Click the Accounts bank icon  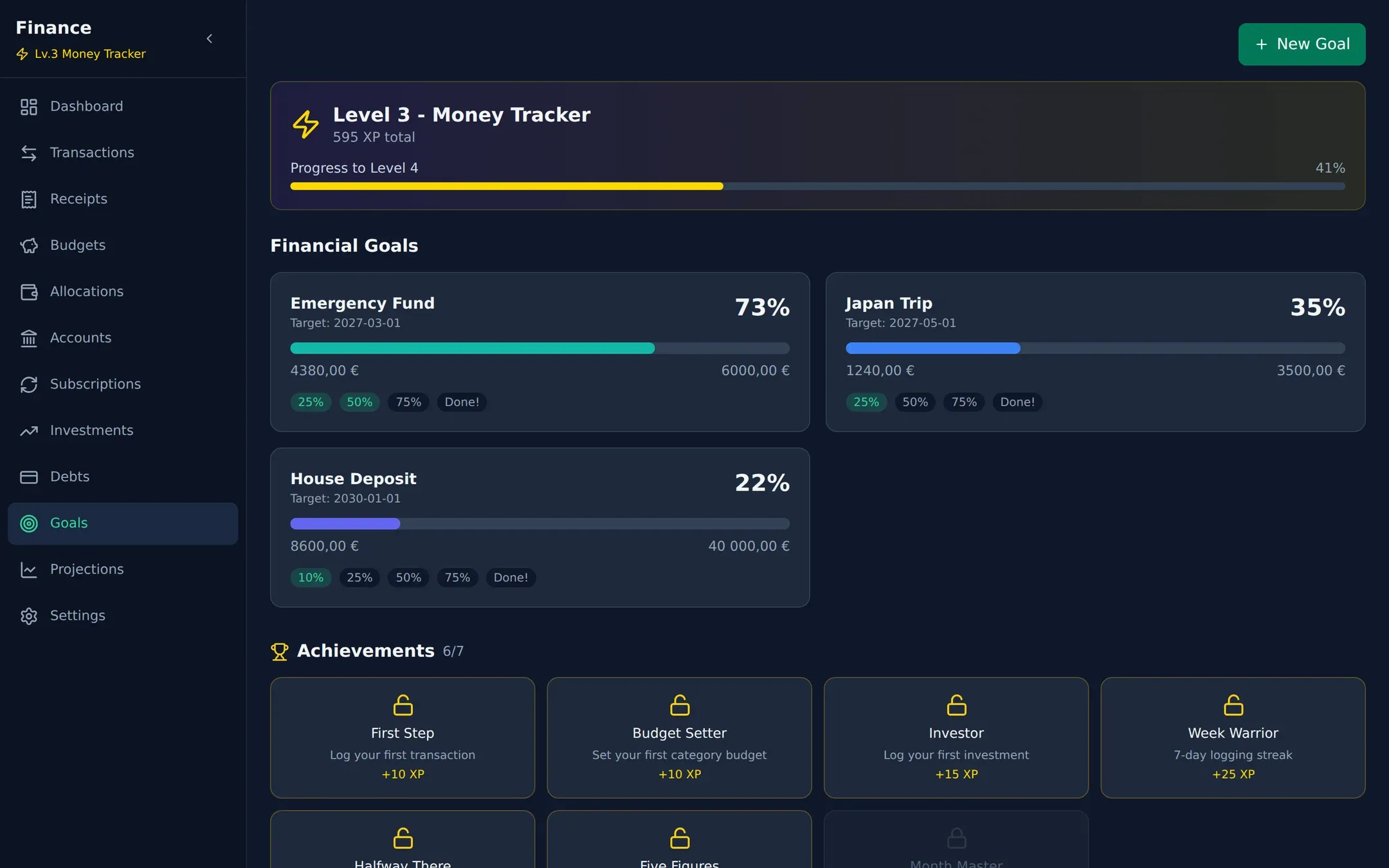pyautogui.click(x=29, y=338)
